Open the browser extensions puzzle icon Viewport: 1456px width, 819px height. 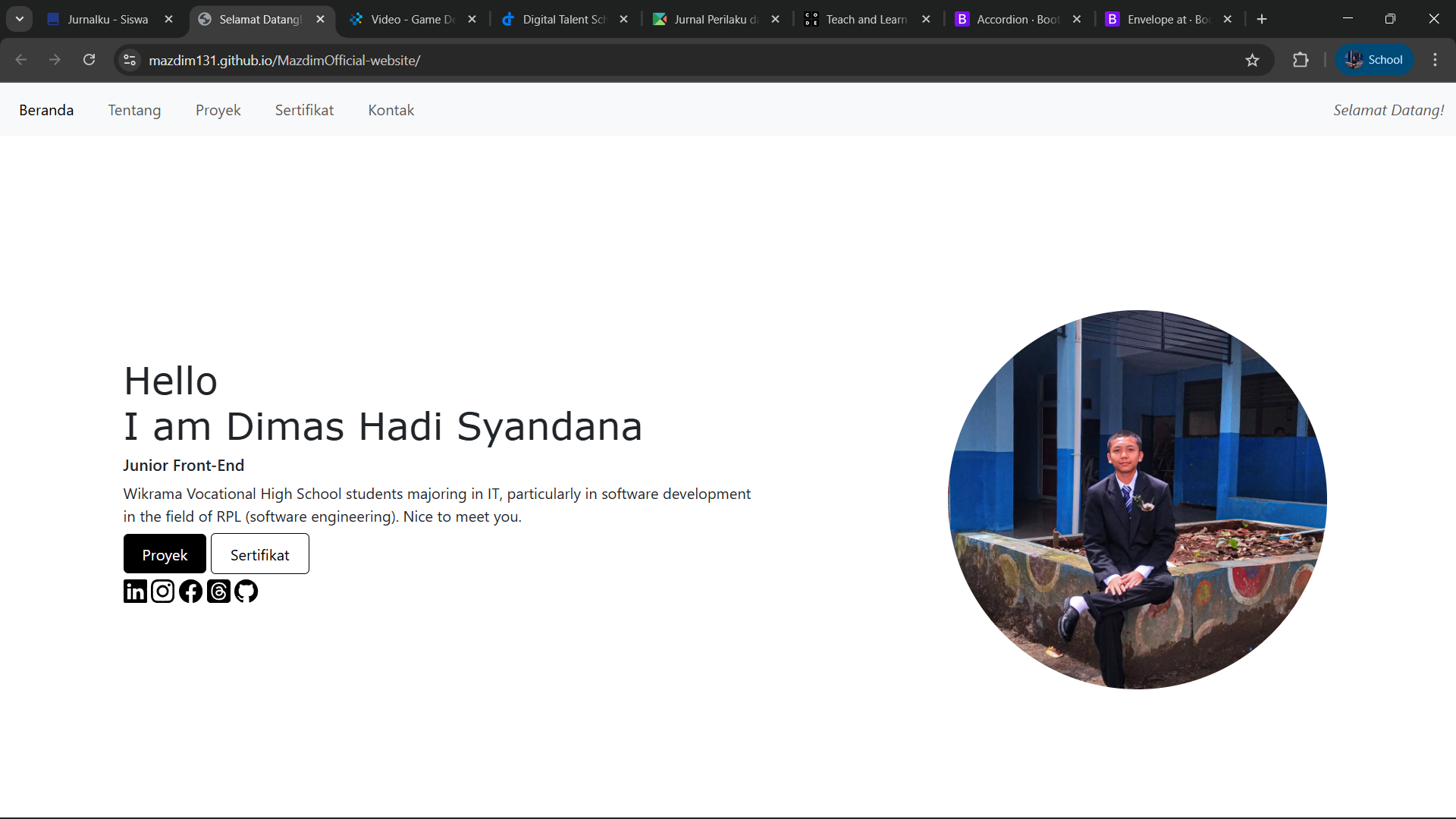coord(1301,60)
